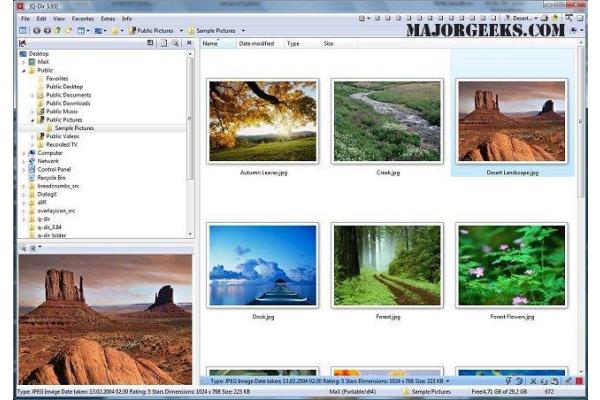This screenshot has height=400, width=600.
Task: Select the Favorites folder in tree
Action: tap(57, 78)
